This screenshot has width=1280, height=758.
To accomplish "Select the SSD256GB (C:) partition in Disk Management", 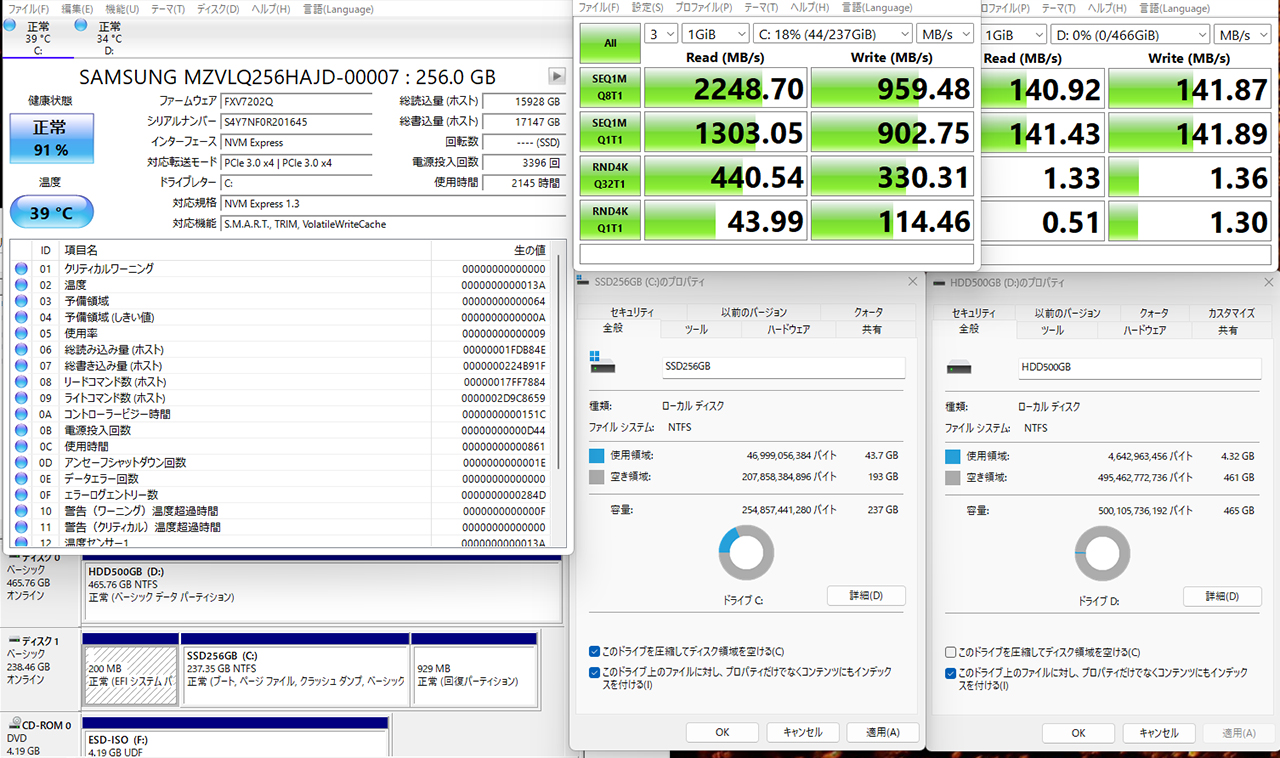I will (x=294, y=668).
